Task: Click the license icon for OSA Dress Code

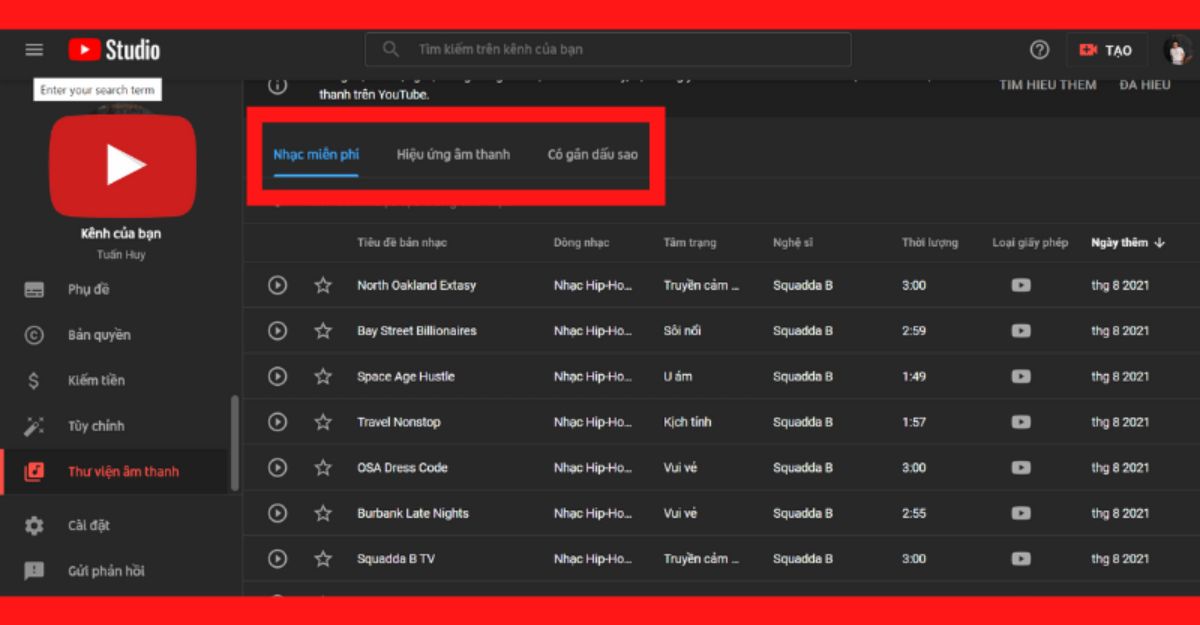Action: coord(1020,468)
